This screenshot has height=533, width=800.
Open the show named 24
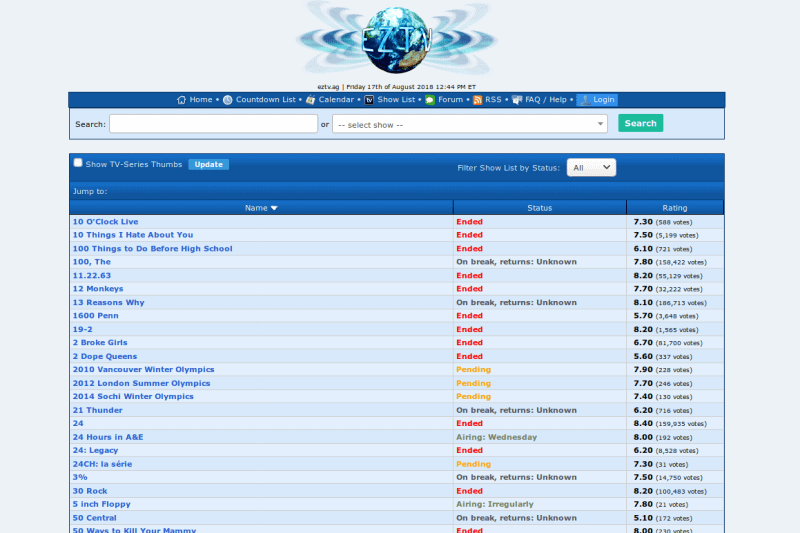point(78,424)
